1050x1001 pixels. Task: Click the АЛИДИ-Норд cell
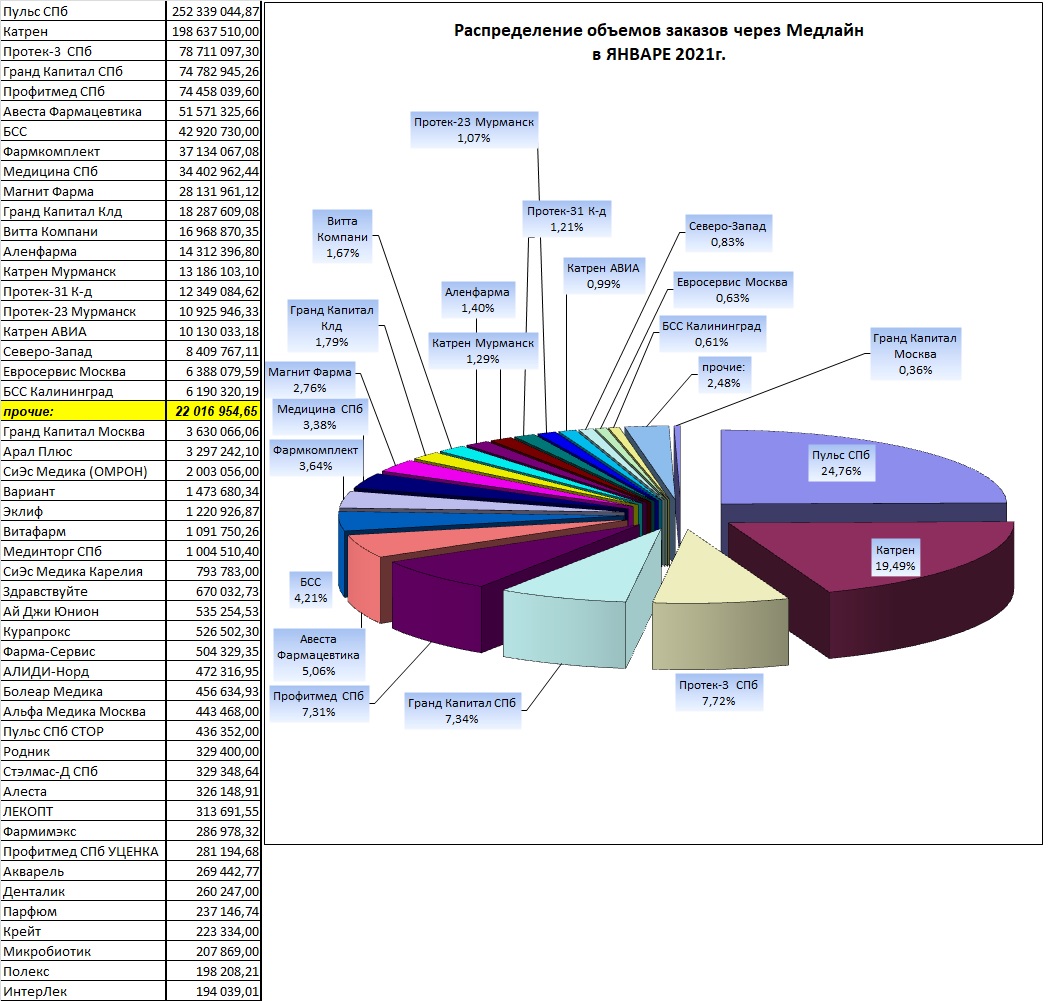pyautogui.click(x=83, y=672)
